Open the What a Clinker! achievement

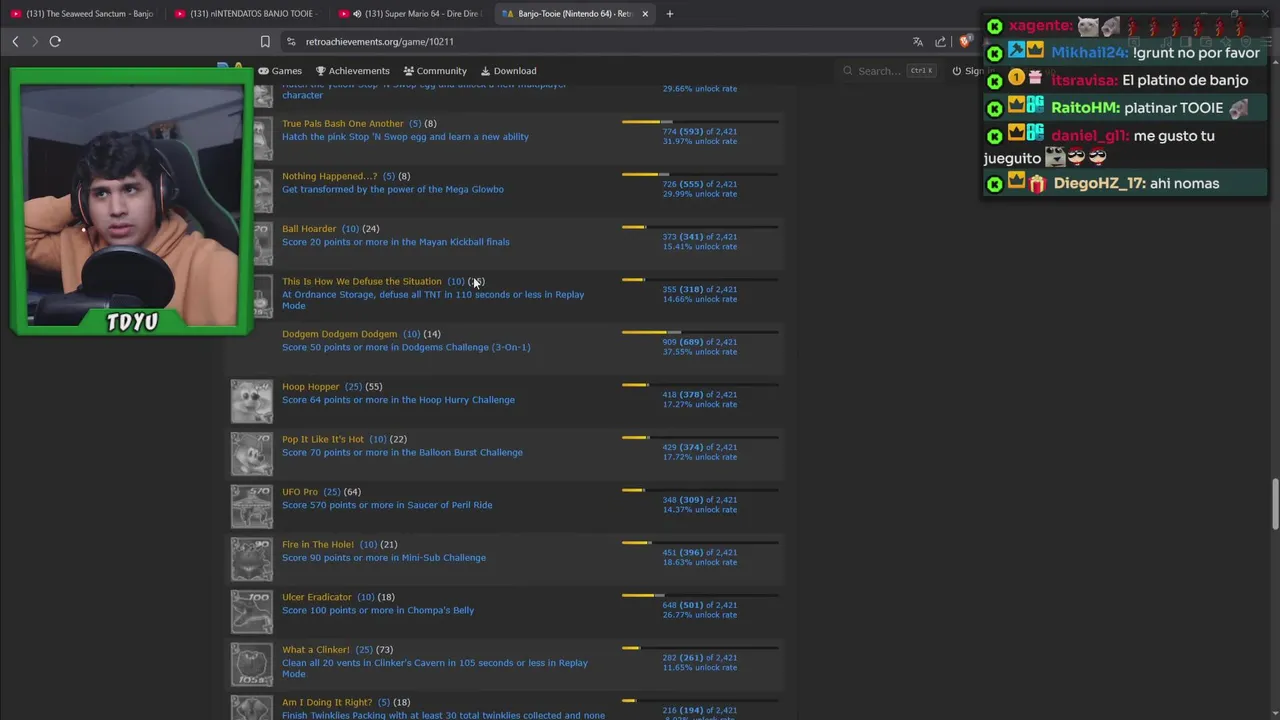(x=316, y=650)
